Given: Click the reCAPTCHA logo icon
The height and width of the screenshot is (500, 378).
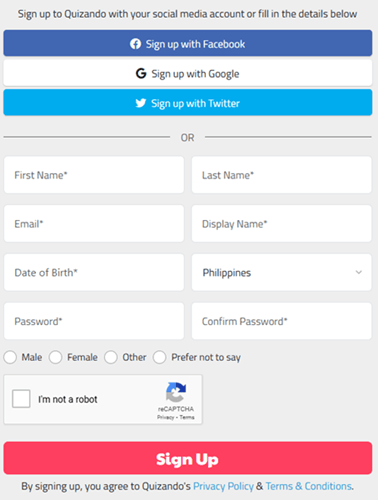Looking at the screenshot, I should click(x=176, y=392).
